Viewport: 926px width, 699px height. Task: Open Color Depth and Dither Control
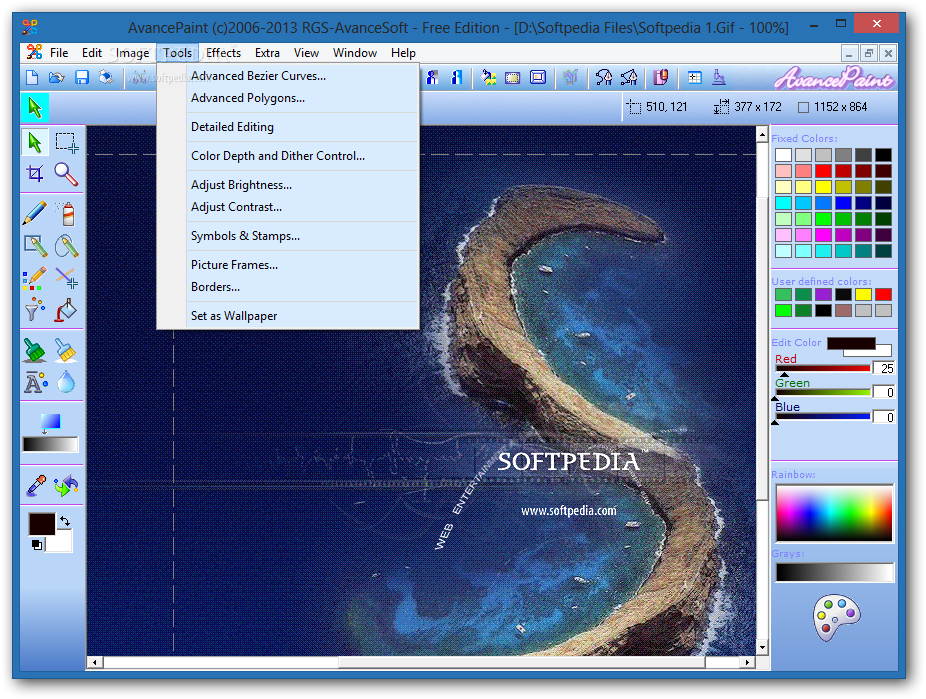tap(288, 156)
